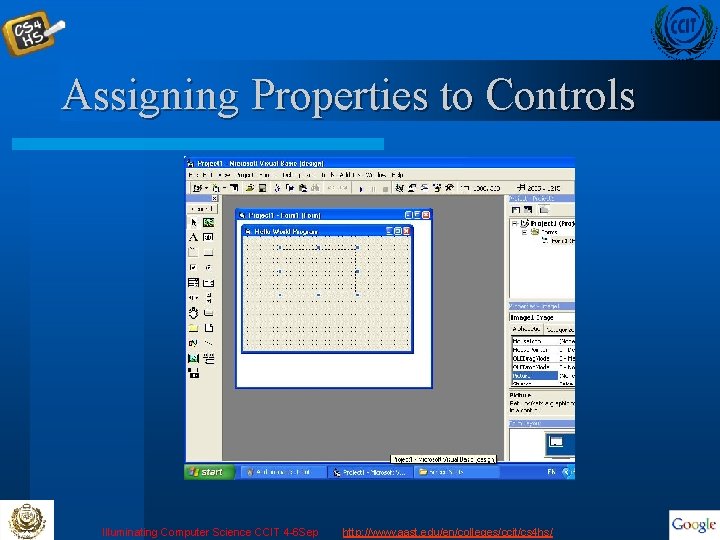
Task: Click the General tab in the toolbox
Action: (202, 209)
